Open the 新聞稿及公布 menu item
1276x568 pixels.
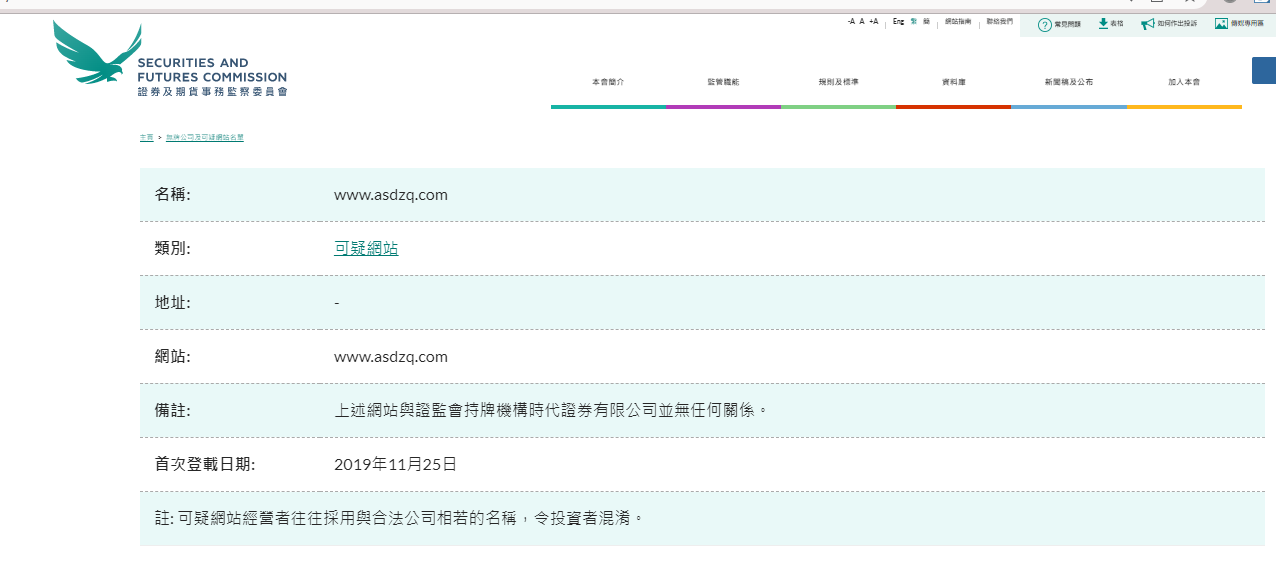pos(1068,82)
